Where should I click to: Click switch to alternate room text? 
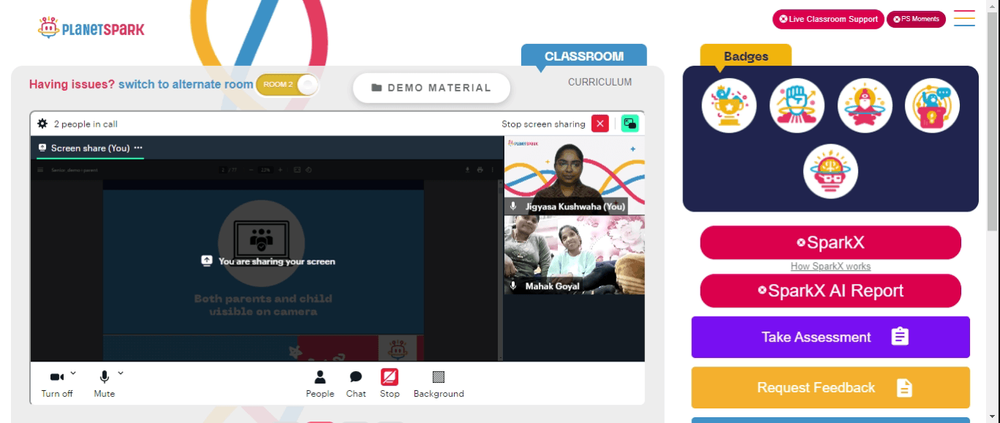click(186, 84)
